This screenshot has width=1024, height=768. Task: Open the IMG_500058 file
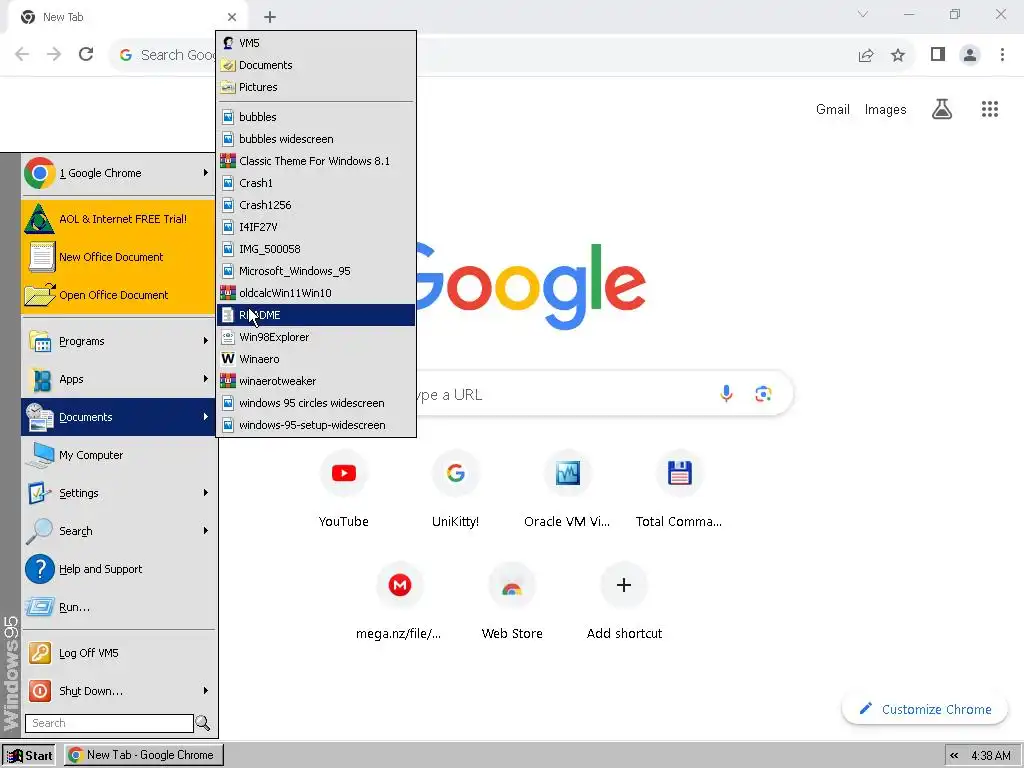(x=316, y=249)
